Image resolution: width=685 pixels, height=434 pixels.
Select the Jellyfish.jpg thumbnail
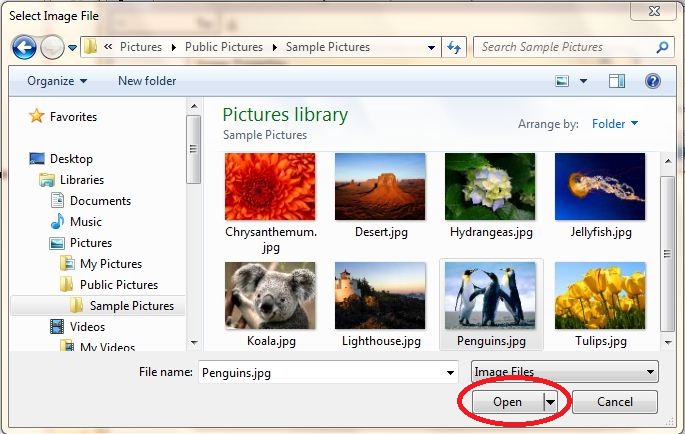[x=600, y=187]
